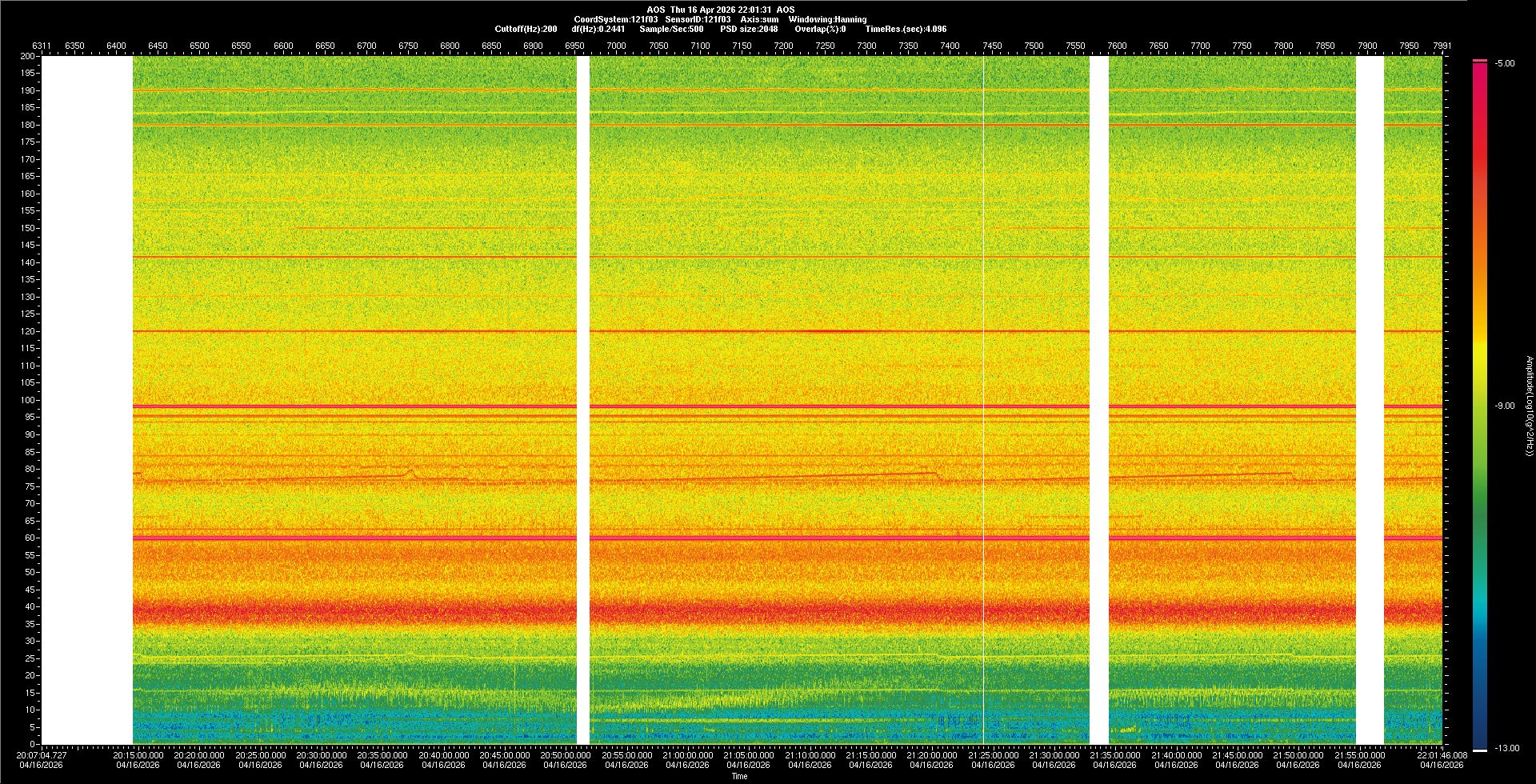This screenshot has height=784, width=1536.
Task: Click the -13.00 color scale minimum label
Action: pos(1506,748)
